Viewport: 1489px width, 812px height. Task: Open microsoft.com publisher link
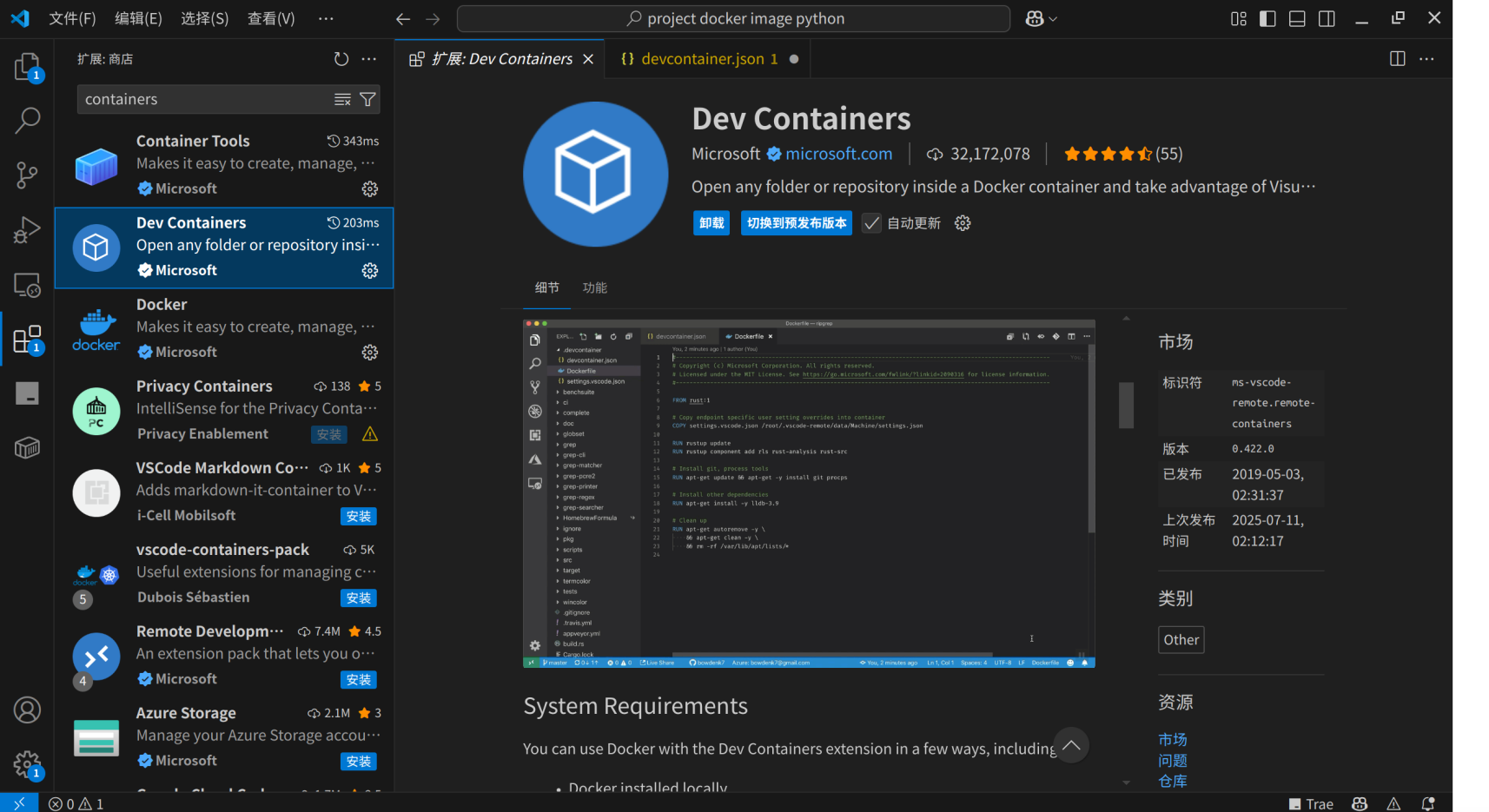coord(838,154)
